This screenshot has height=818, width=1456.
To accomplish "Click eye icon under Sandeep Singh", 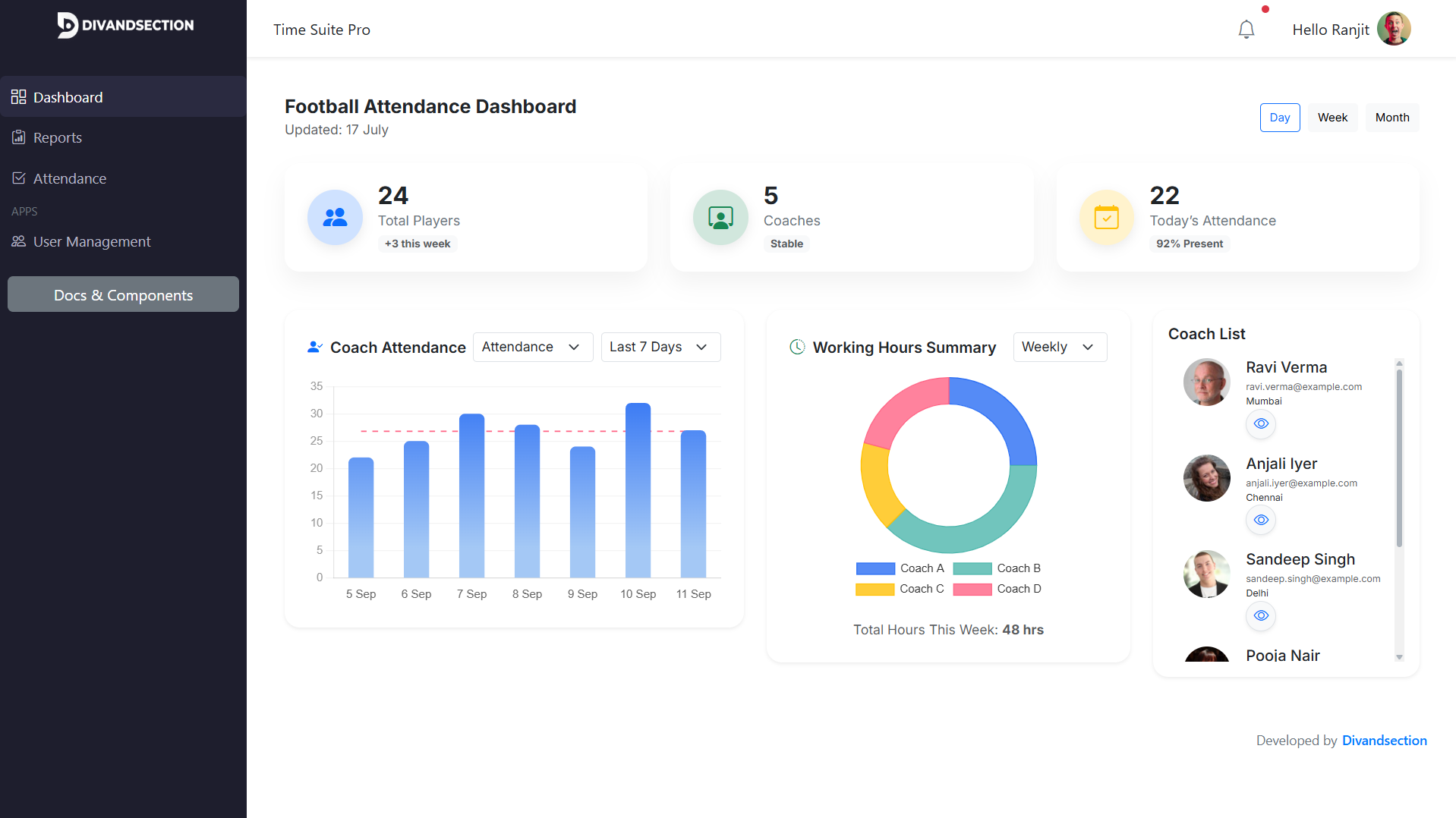I will [x=1260, y=615].
